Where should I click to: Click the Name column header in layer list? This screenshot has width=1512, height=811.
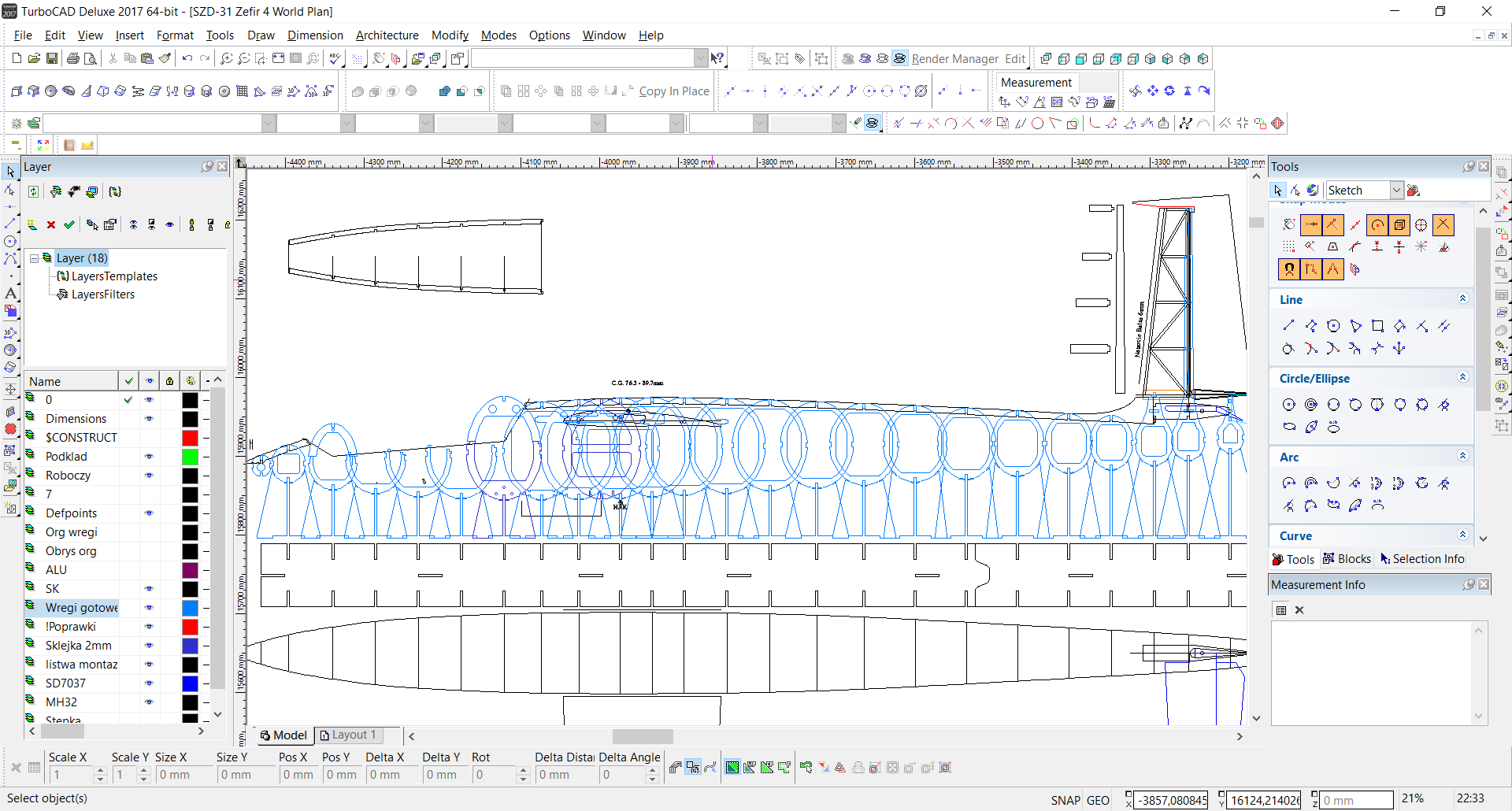click(72, 381)
